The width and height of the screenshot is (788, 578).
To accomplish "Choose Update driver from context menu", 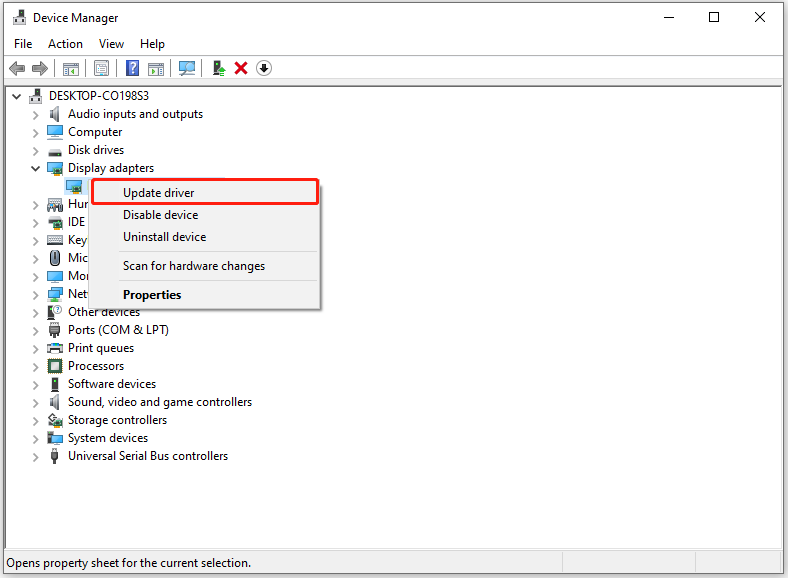I will coord(205,193).
